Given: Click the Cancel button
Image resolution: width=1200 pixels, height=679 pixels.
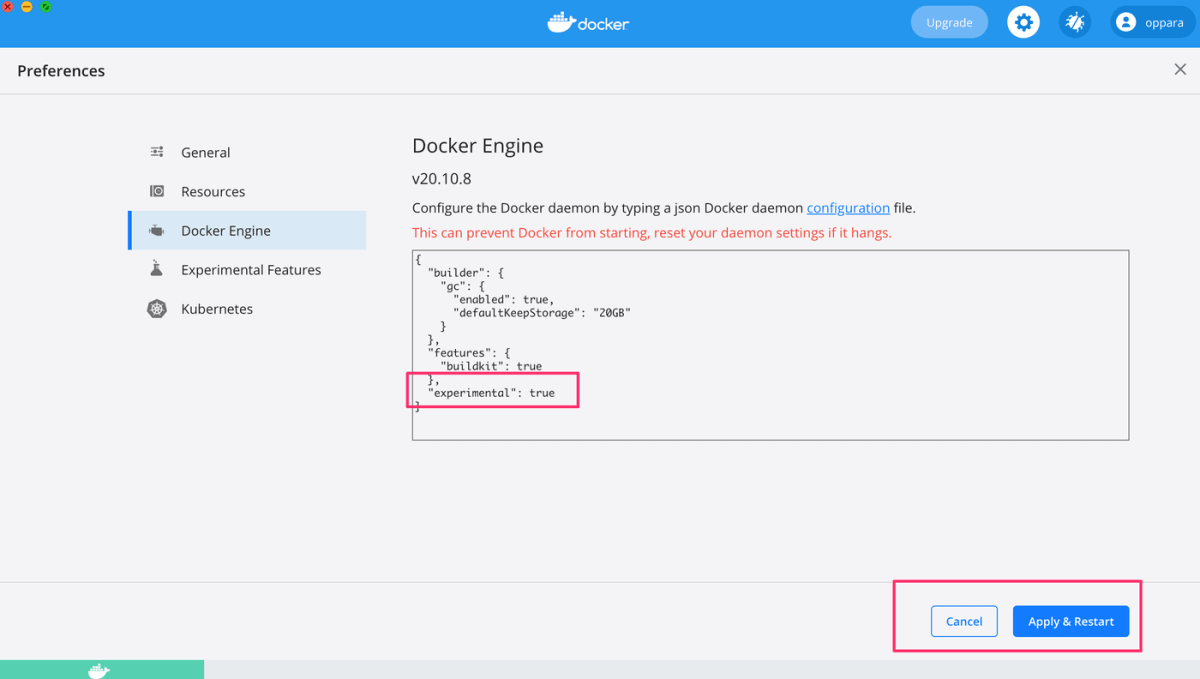Looking at the screenshot, I should point(964,621).
